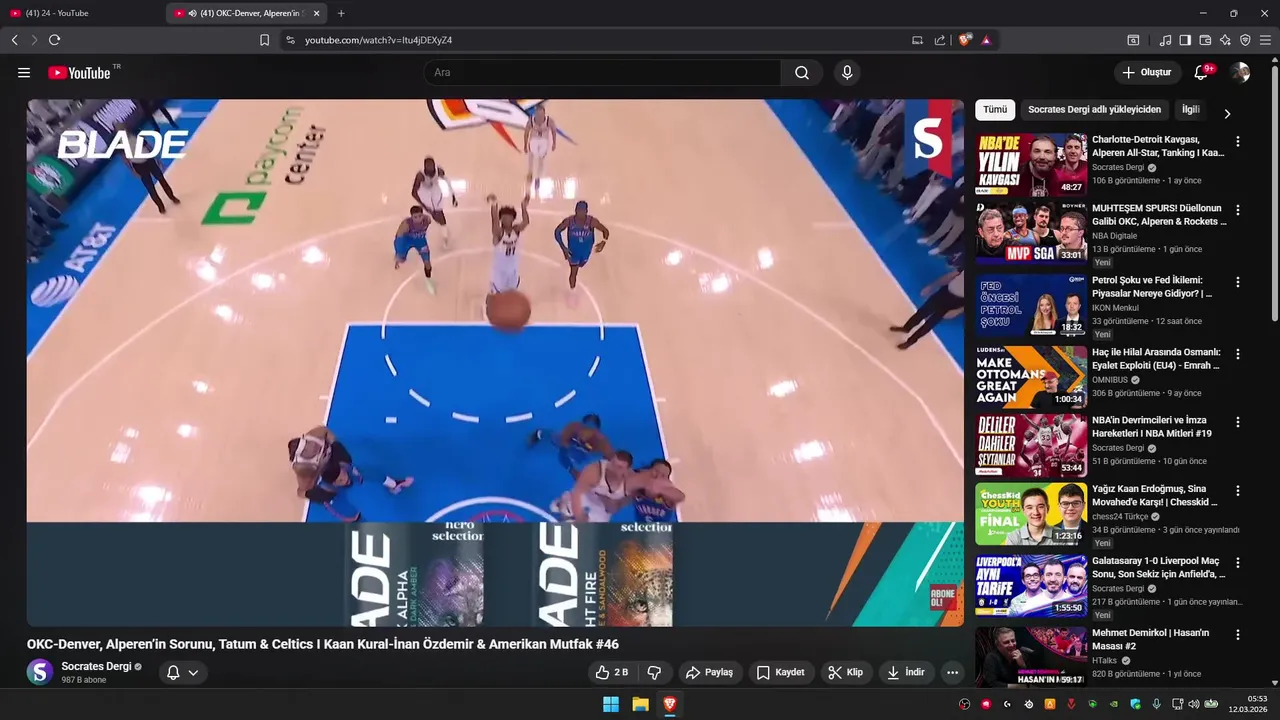Open Mehmet Demirkol Hasan'ın Masası video
The image size is (1280, 720).
(x=1150, y=639)
